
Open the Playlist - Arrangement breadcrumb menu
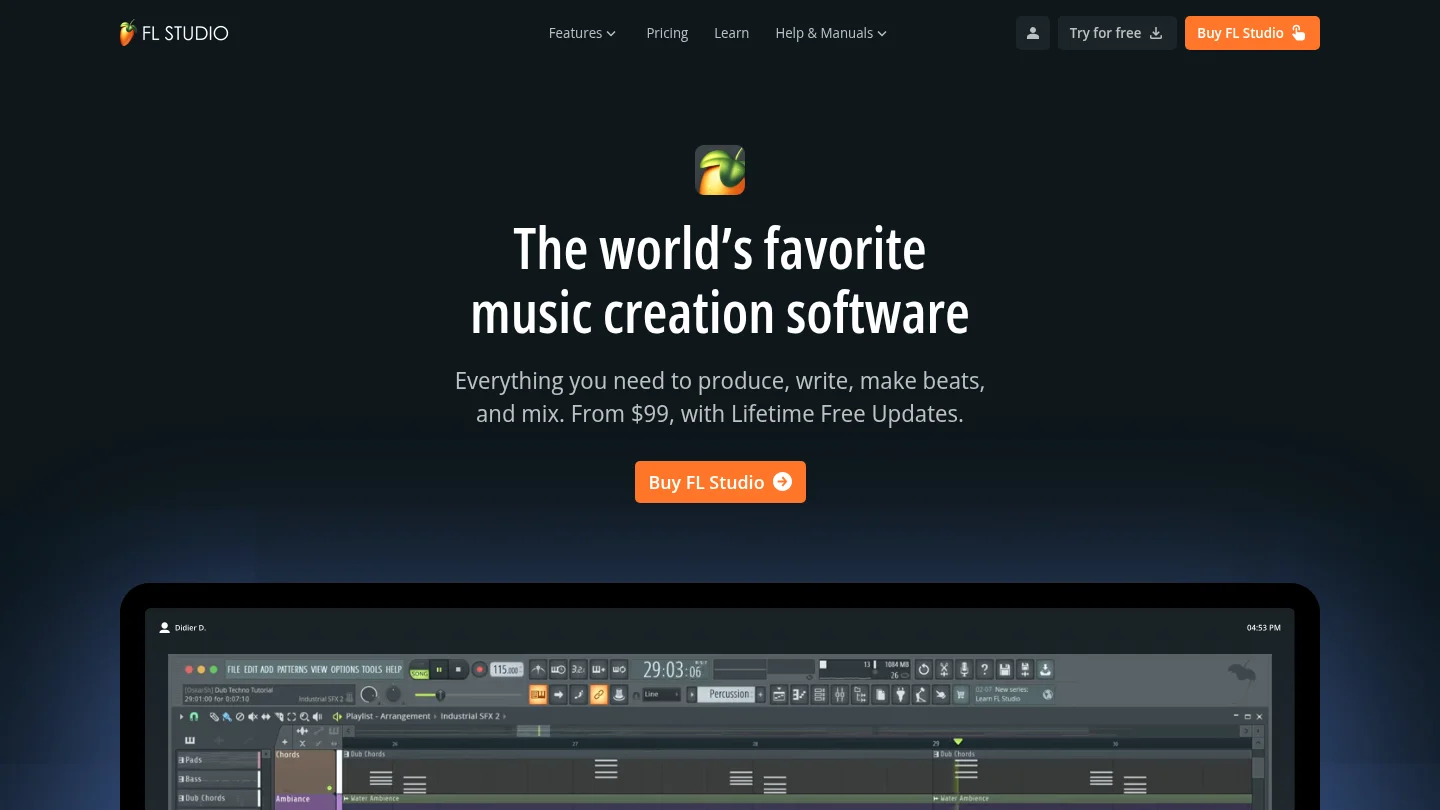point(388,716)
